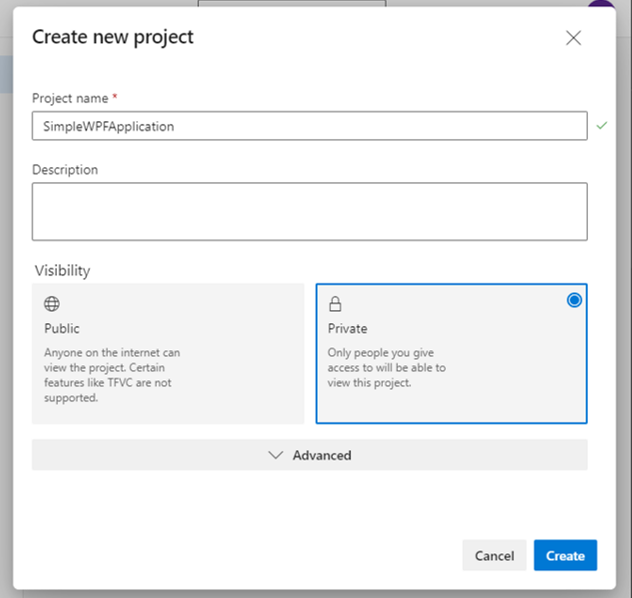The width and height of the screenshot is (632, 598).
Task: Focus the Project name input field
Action: tap(310, 126)
